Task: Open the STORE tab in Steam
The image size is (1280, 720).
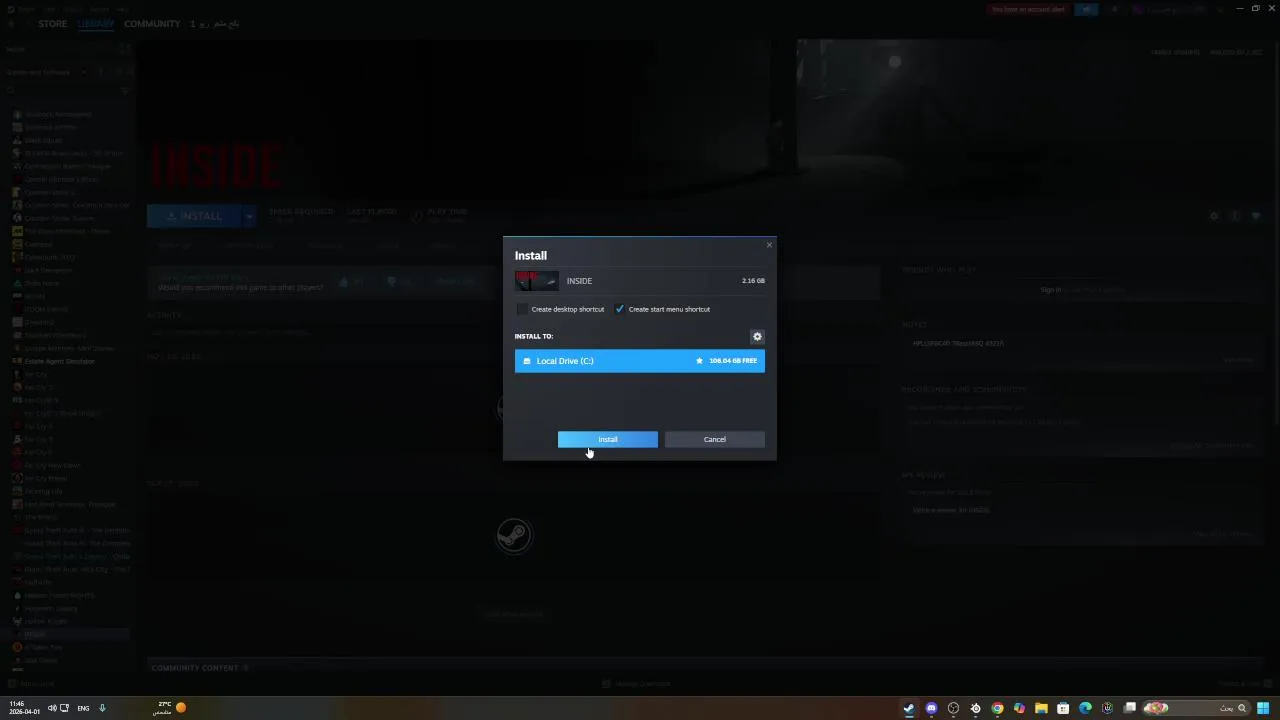Action: [52, 24]
